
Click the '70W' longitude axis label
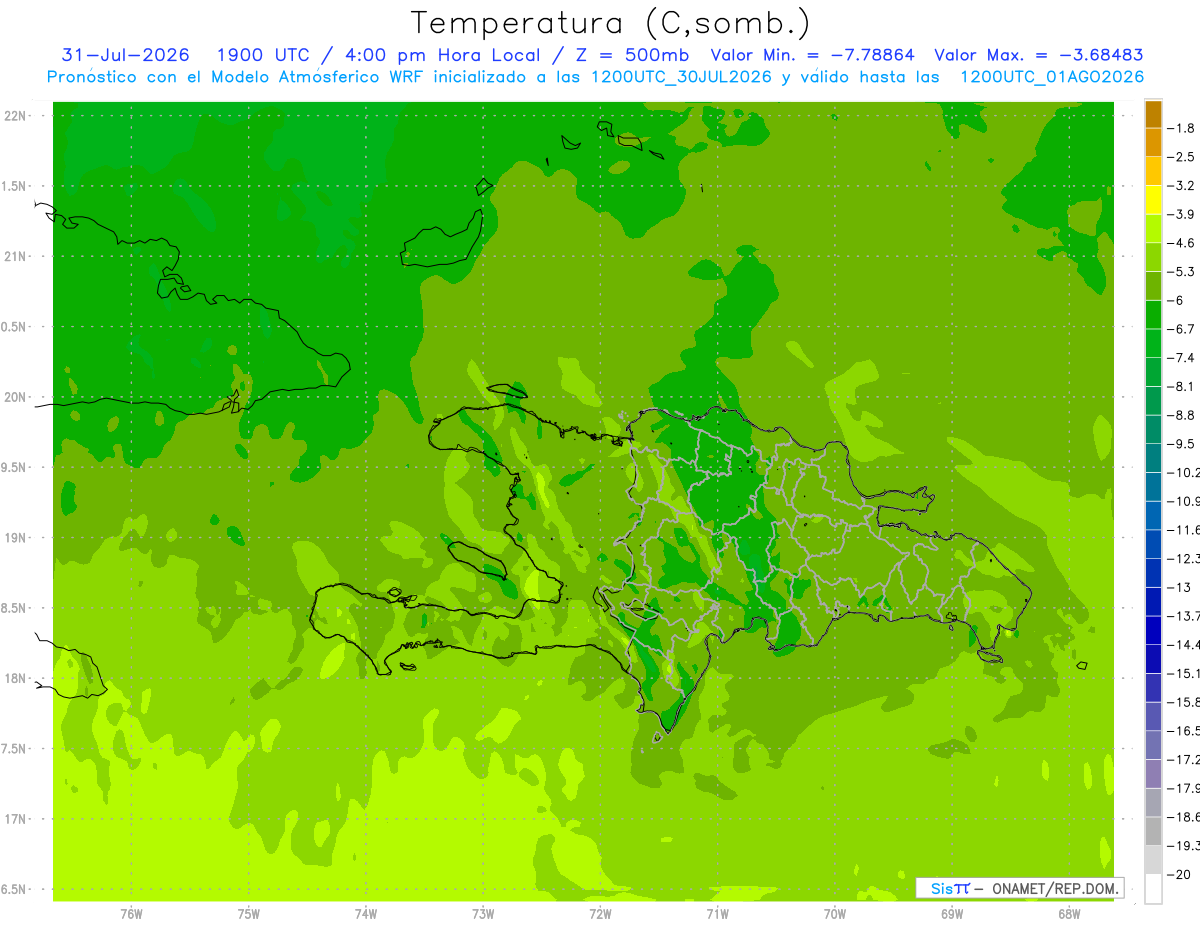click(835, 914)
